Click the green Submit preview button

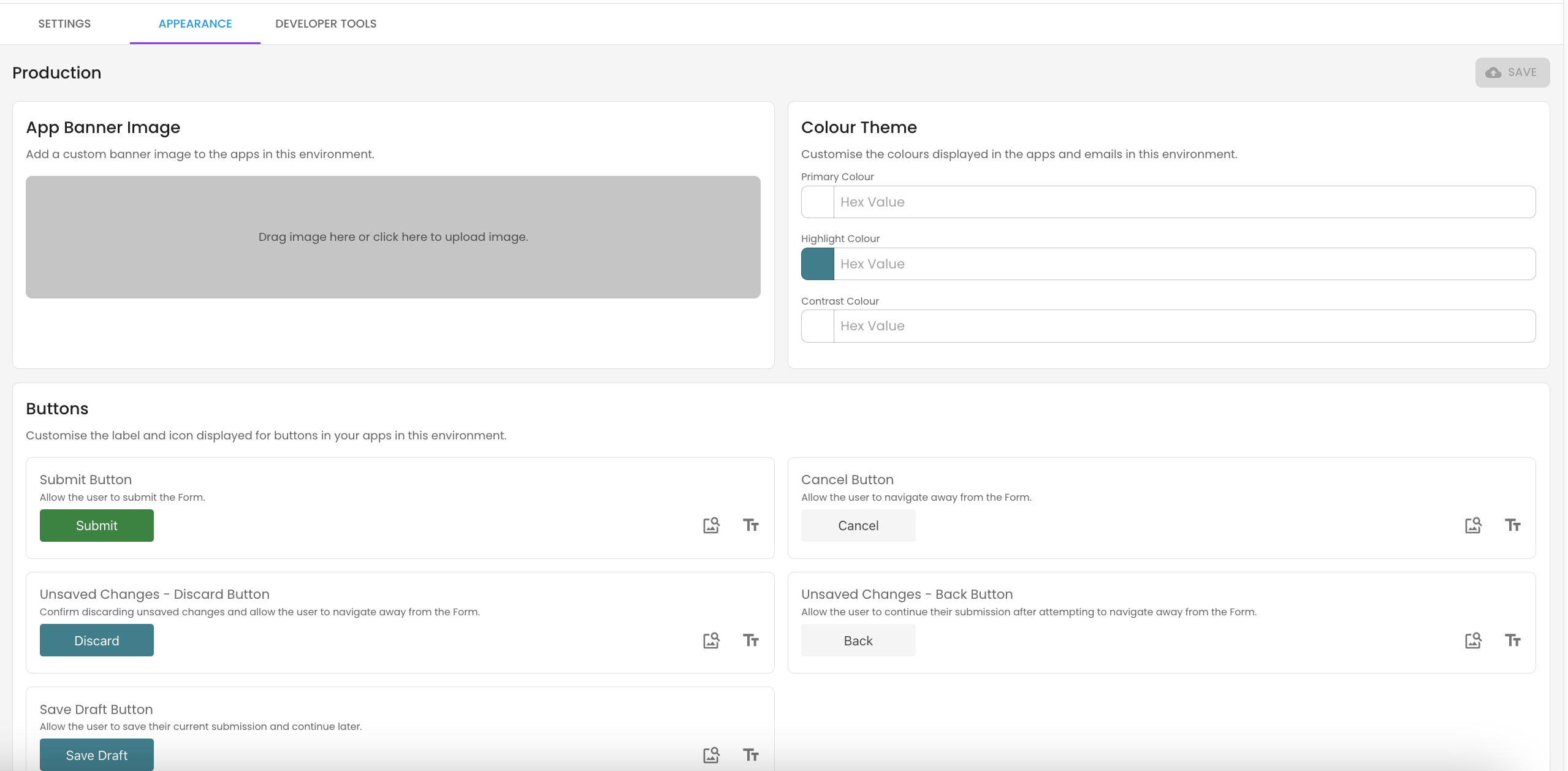pos(97,525)
